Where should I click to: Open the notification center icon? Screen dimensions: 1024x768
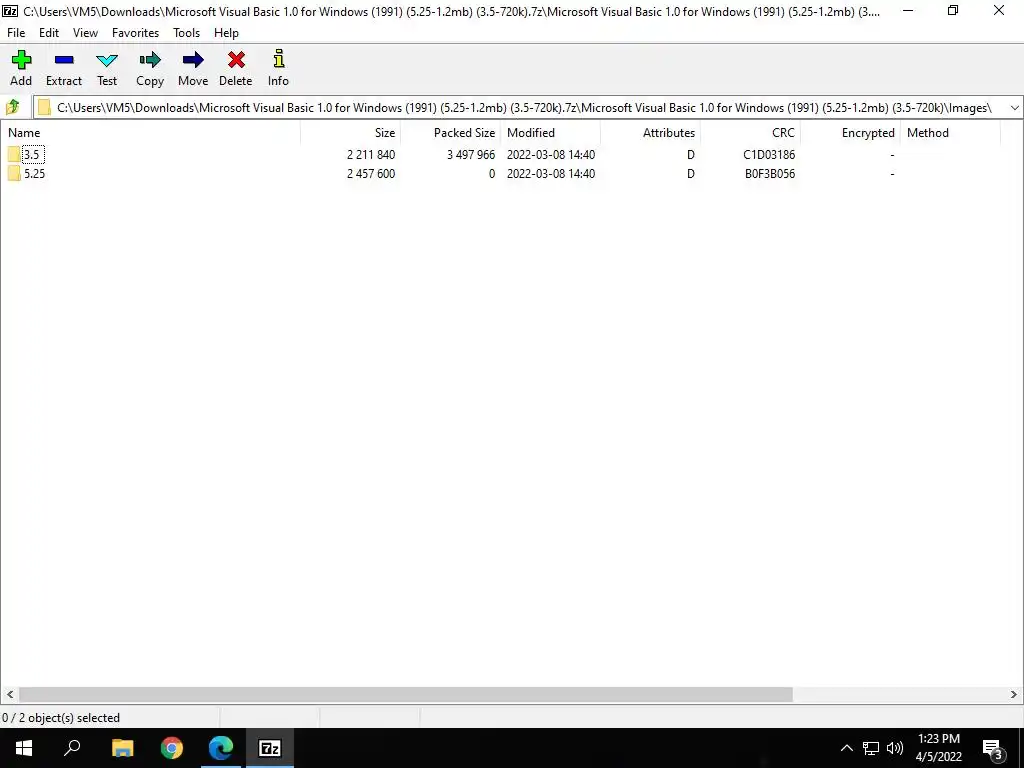992,749
